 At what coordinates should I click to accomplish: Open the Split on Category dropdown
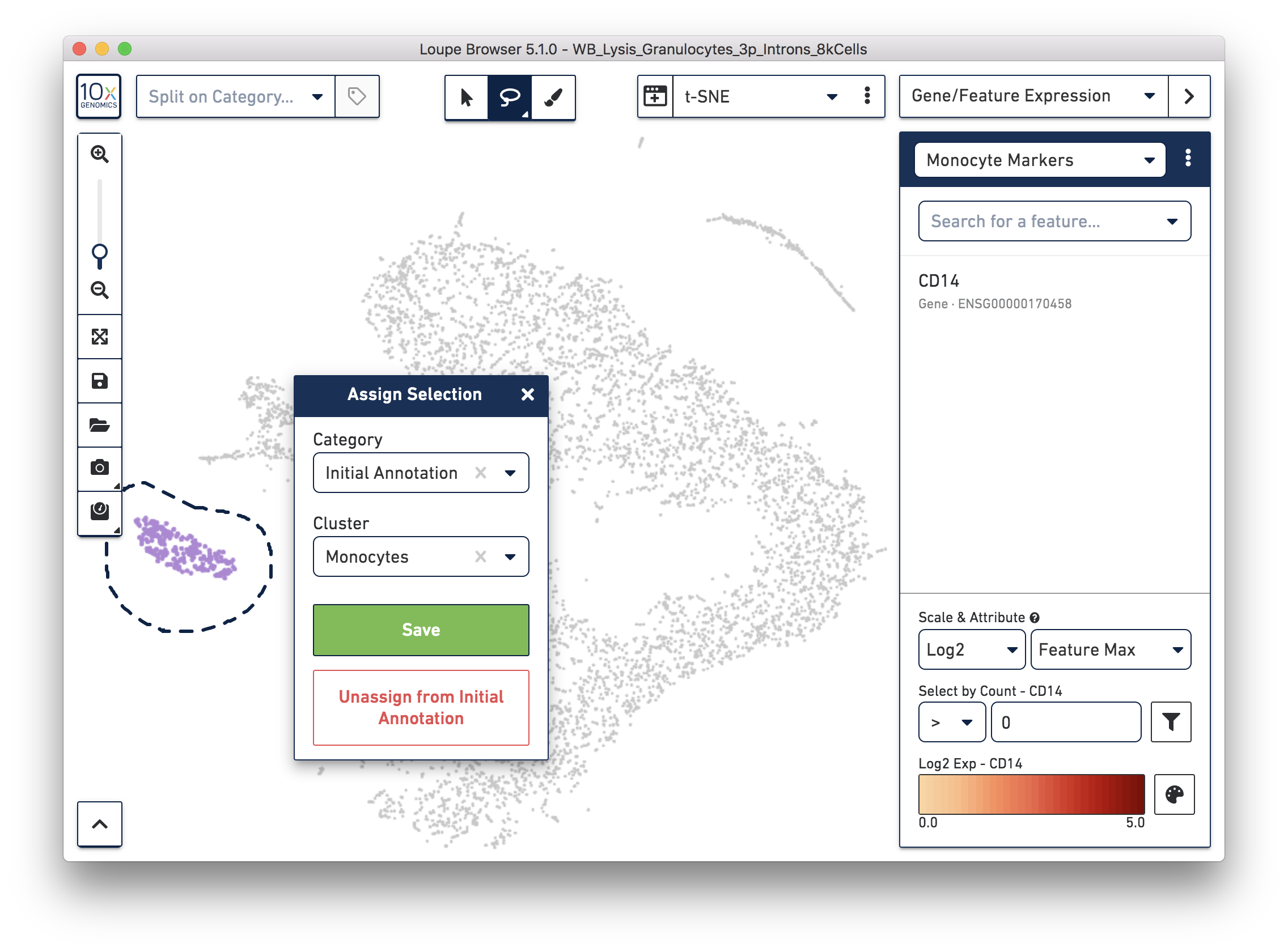click(x=235, y=96)
